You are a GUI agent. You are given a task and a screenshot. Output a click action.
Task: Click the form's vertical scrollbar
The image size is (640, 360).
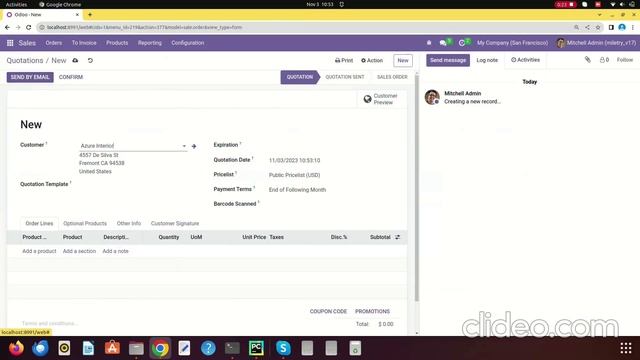tap(417, 188)
